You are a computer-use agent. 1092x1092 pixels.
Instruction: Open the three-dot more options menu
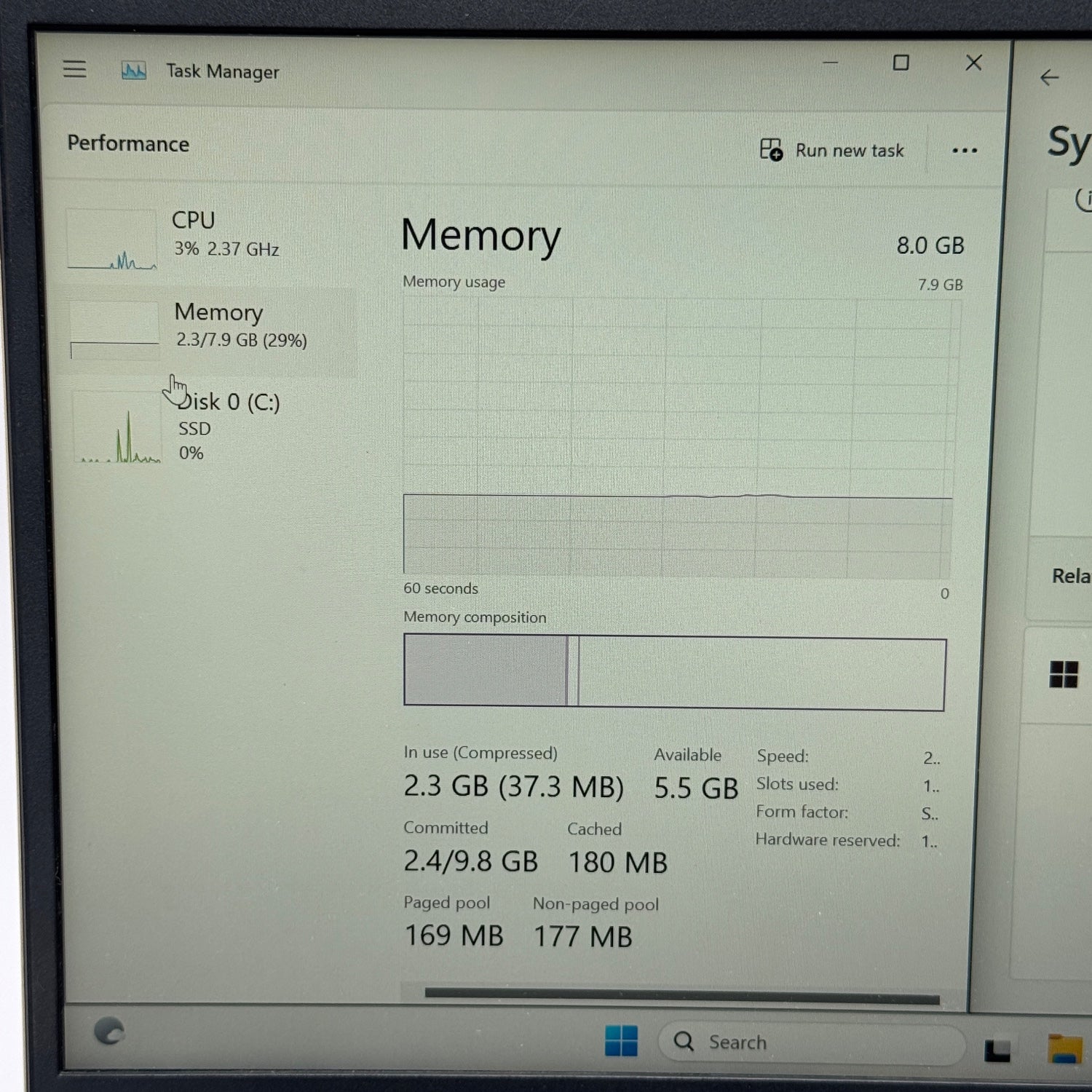coord(964,151)
